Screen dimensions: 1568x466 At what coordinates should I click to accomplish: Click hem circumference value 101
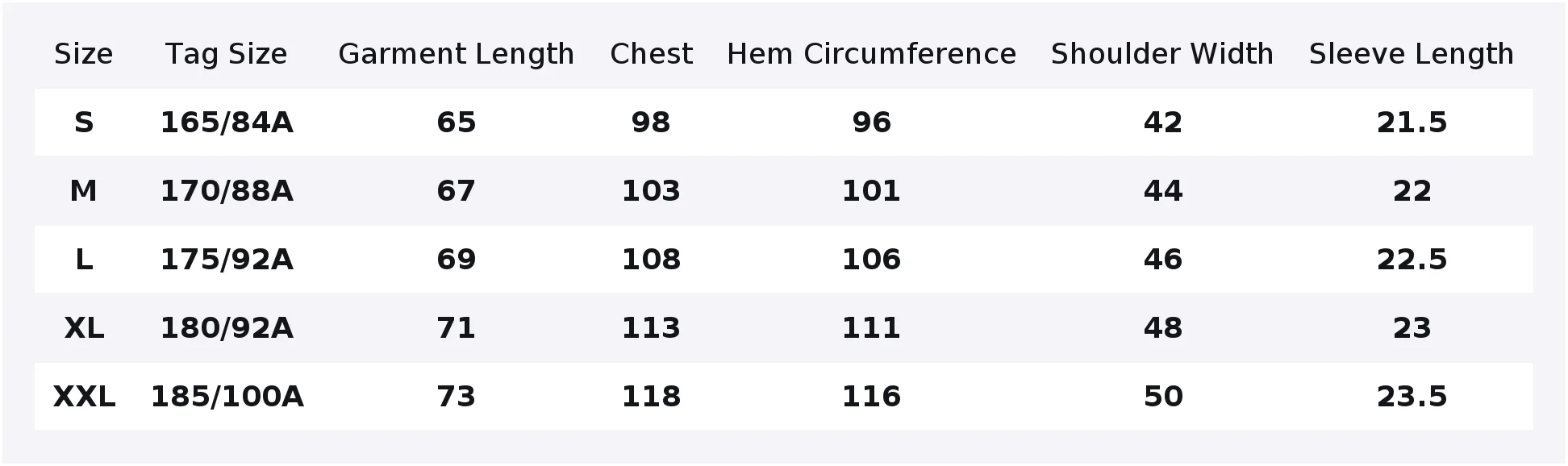[872, 191]
